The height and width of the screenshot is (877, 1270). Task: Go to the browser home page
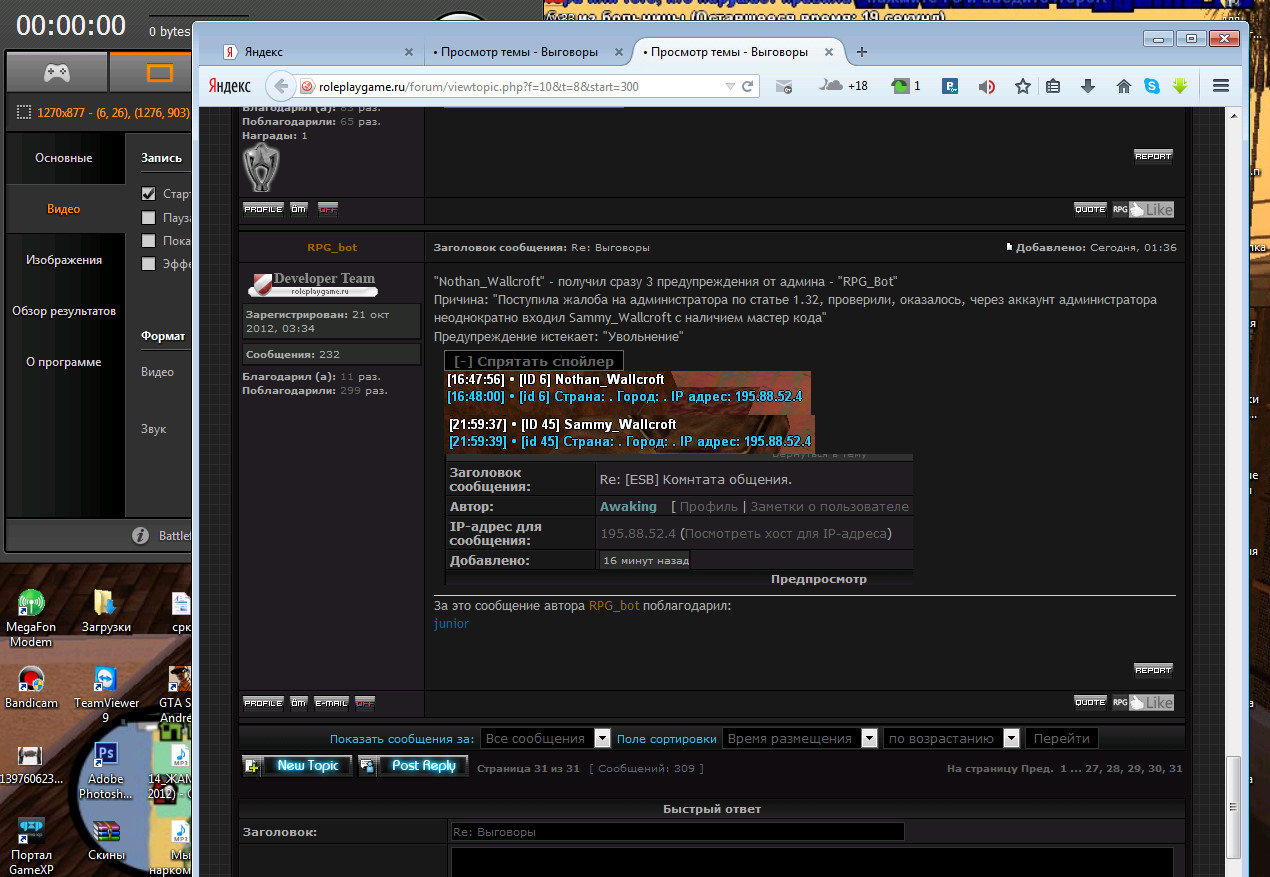click(x=1124, y=86)
